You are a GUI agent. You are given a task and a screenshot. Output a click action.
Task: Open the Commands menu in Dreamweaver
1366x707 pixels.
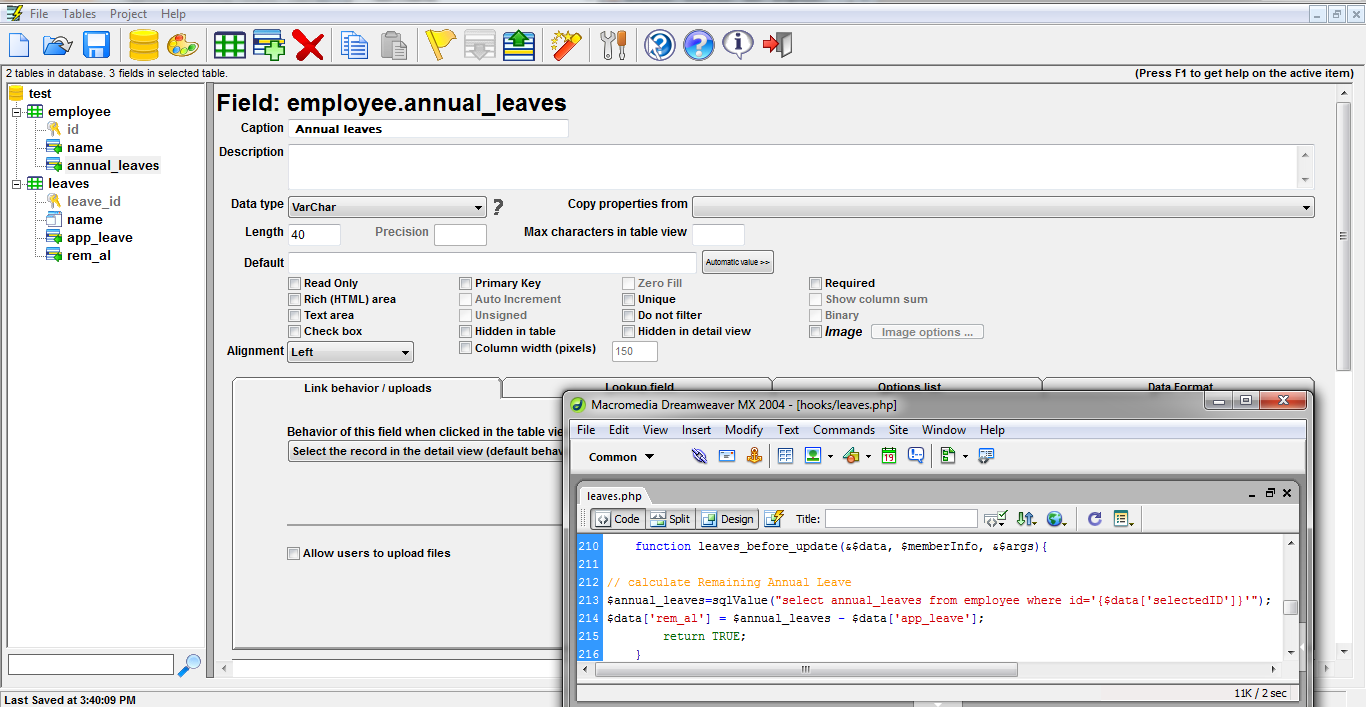[x=844, y=430]
